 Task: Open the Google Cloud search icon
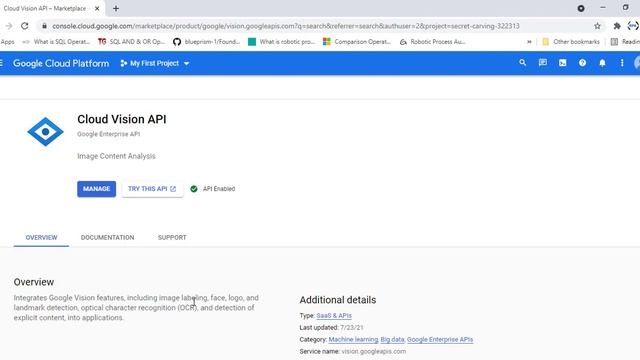(522, 63)
